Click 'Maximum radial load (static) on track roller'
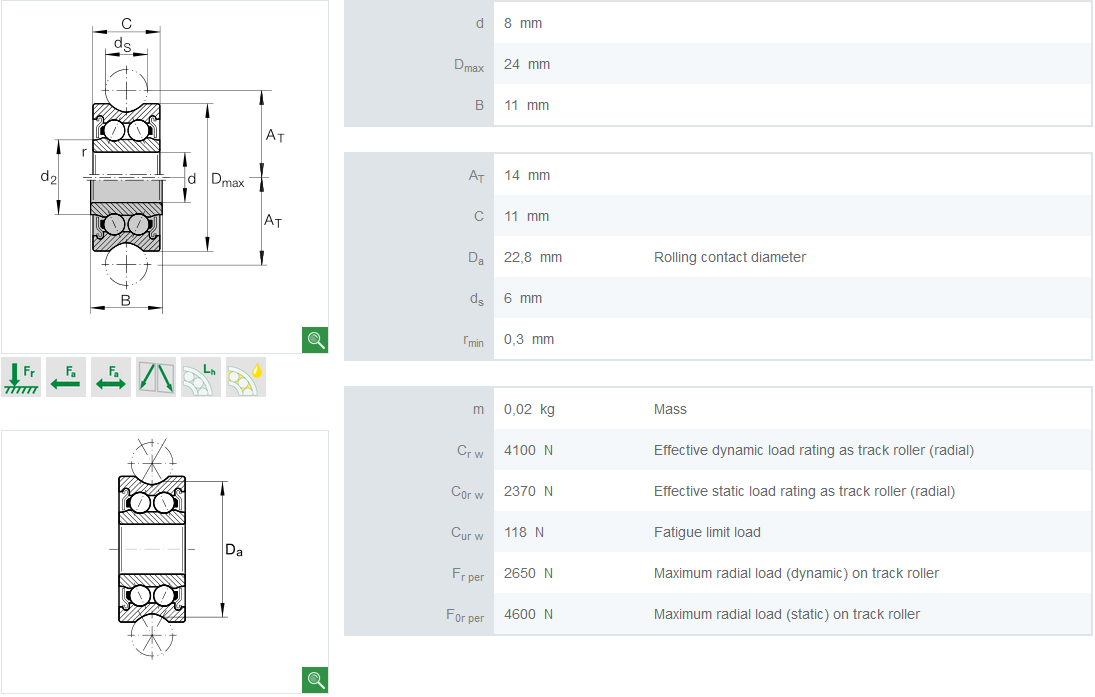This screenshot has height=697, width=1095. pyautogui.click(x=786, y=614)
